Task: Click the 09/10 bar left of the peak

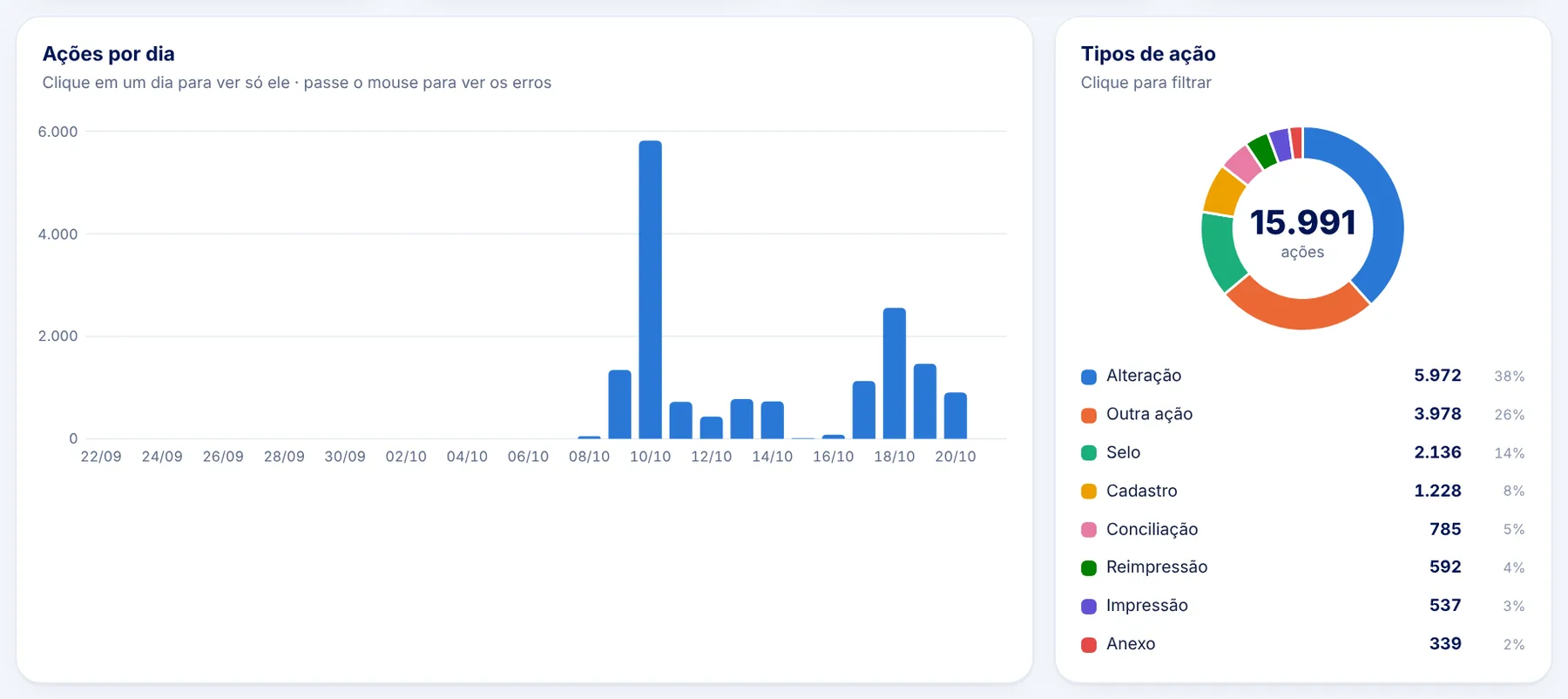Action: [x=619, y=404]
